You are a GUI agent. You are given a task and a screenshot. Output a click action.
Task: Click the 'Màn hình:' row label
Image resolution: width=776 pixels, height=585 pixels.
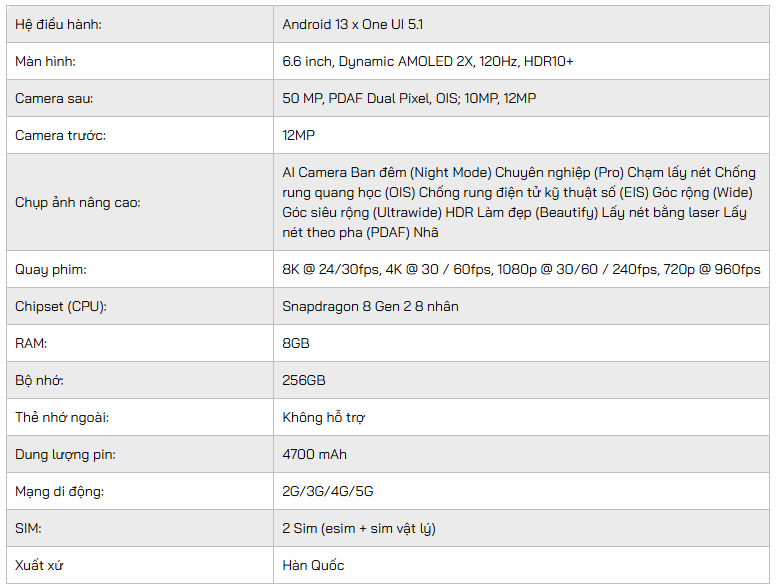tap(45, 61)
